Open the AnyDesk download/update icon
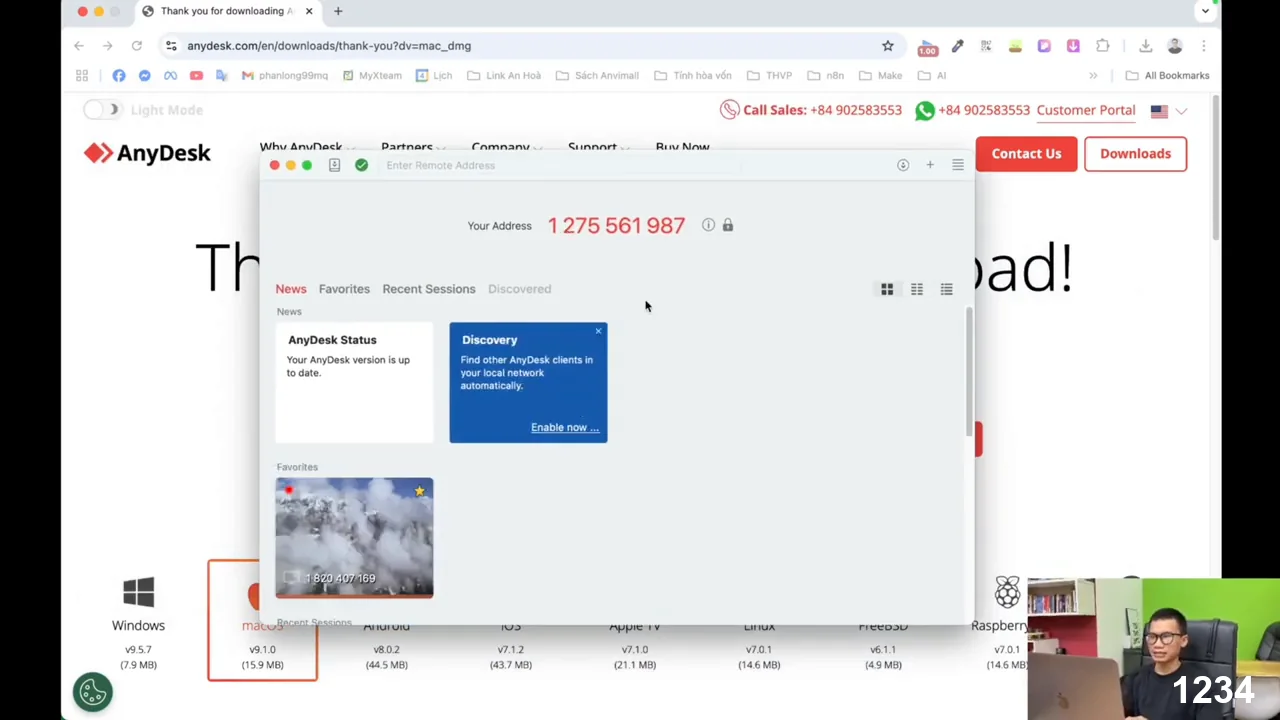Image resolution: width=1280 pixels, height=720 pixels. pyautogui.click(x=903, y=165)
